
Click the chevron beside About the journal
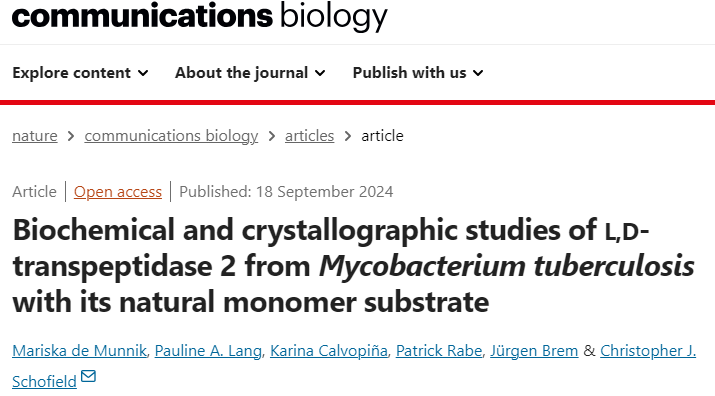(320, 73)
